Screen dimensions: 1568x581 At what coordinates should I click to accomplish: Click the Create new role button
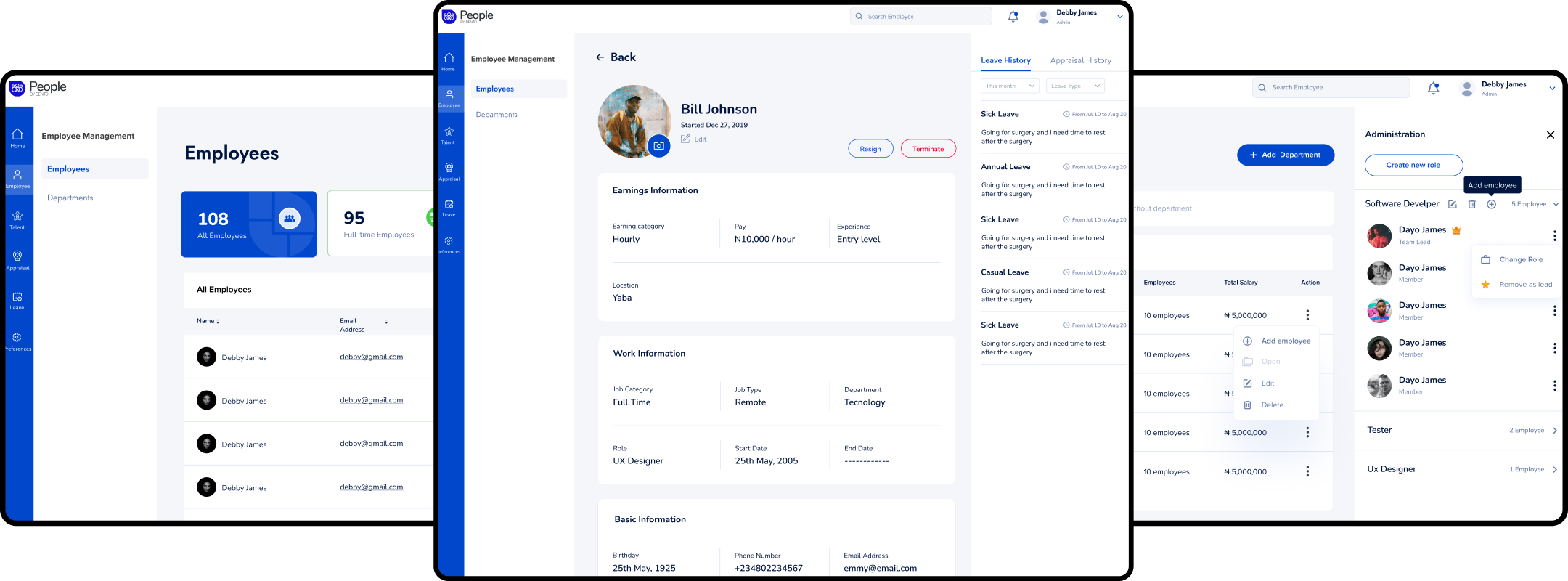1413,165
